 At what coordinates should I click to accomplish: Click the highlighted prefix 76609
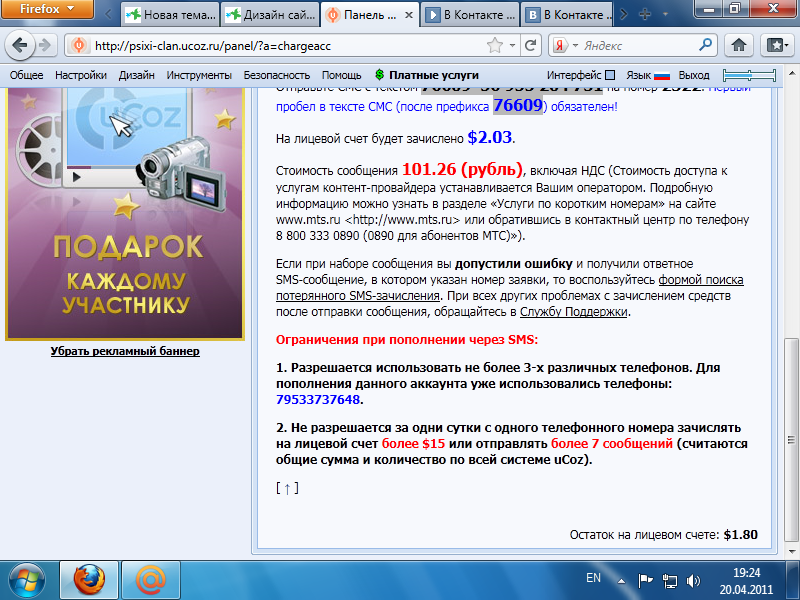click(517, 106)
